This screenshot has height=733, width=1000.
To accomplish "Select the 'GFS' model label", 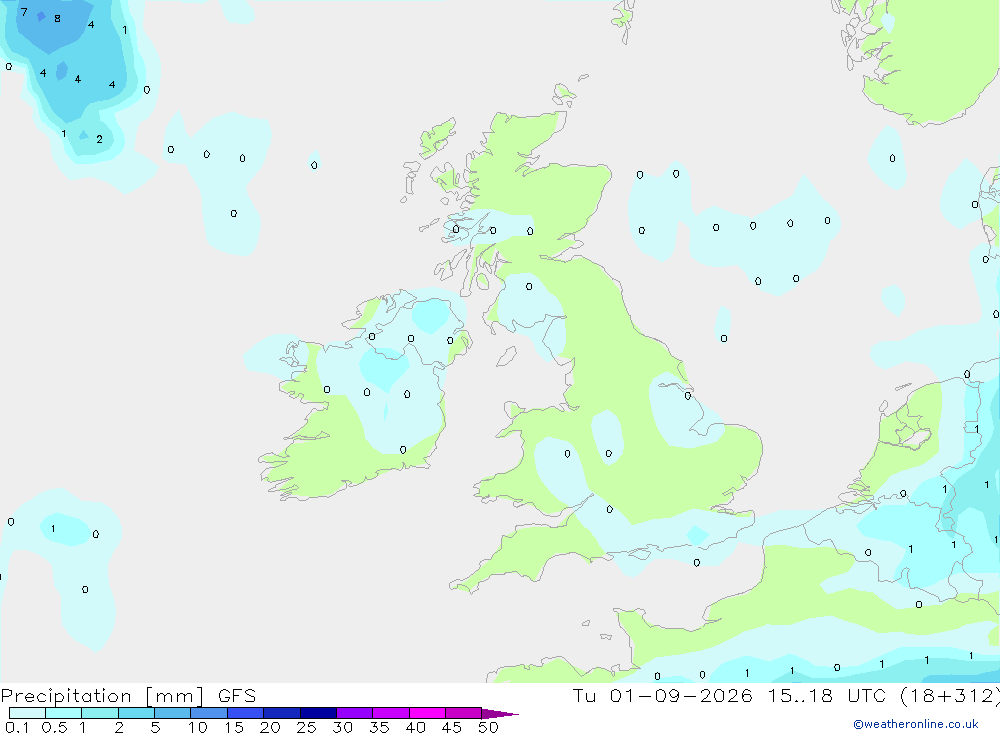I will click(237, 695).
